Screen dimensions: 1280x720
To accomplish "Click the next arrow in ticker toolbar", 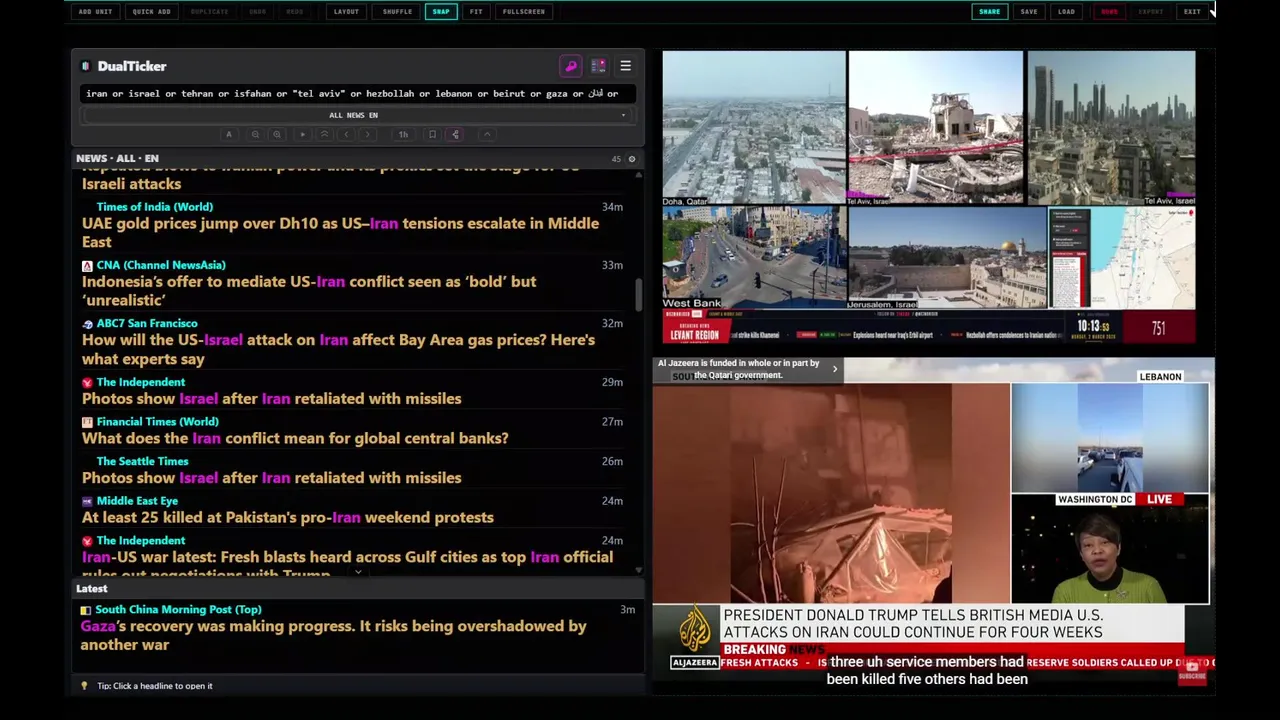I will point(369,134).
